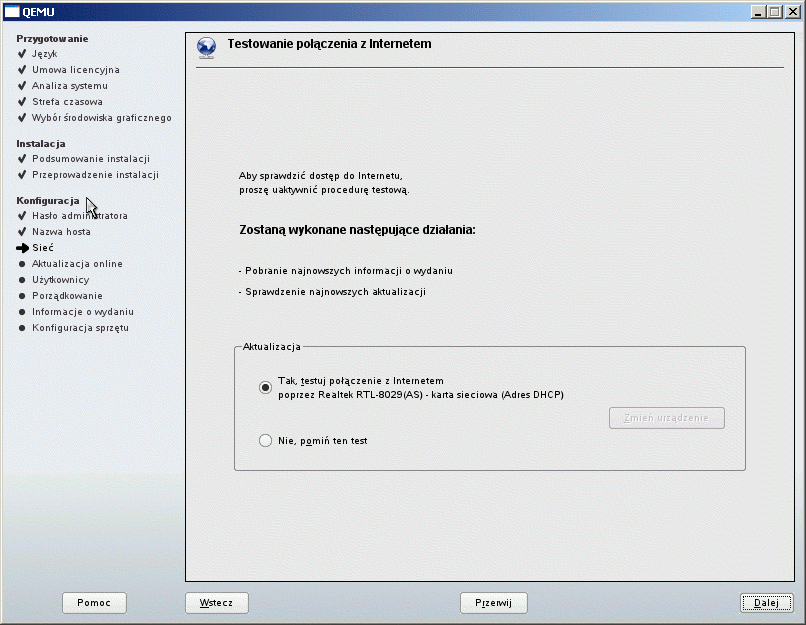
Task: Open help via the Pomoc button
Action: coord(93,603)
